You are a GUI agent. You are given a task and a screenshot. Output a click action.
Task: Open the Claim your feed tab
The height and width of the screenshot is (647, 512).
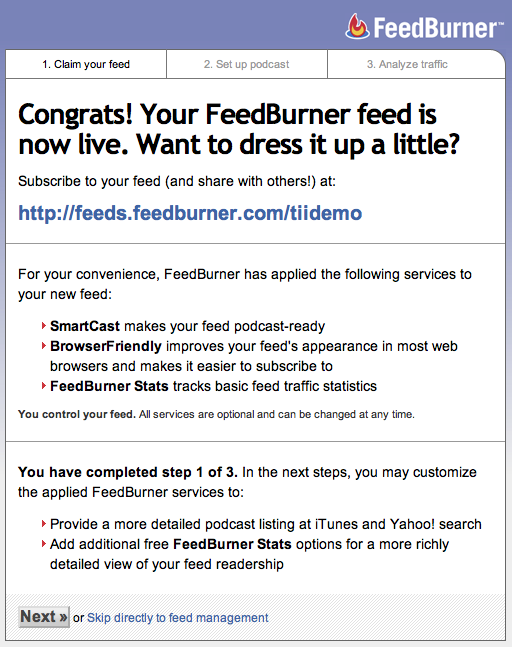(x=86, y=64)
